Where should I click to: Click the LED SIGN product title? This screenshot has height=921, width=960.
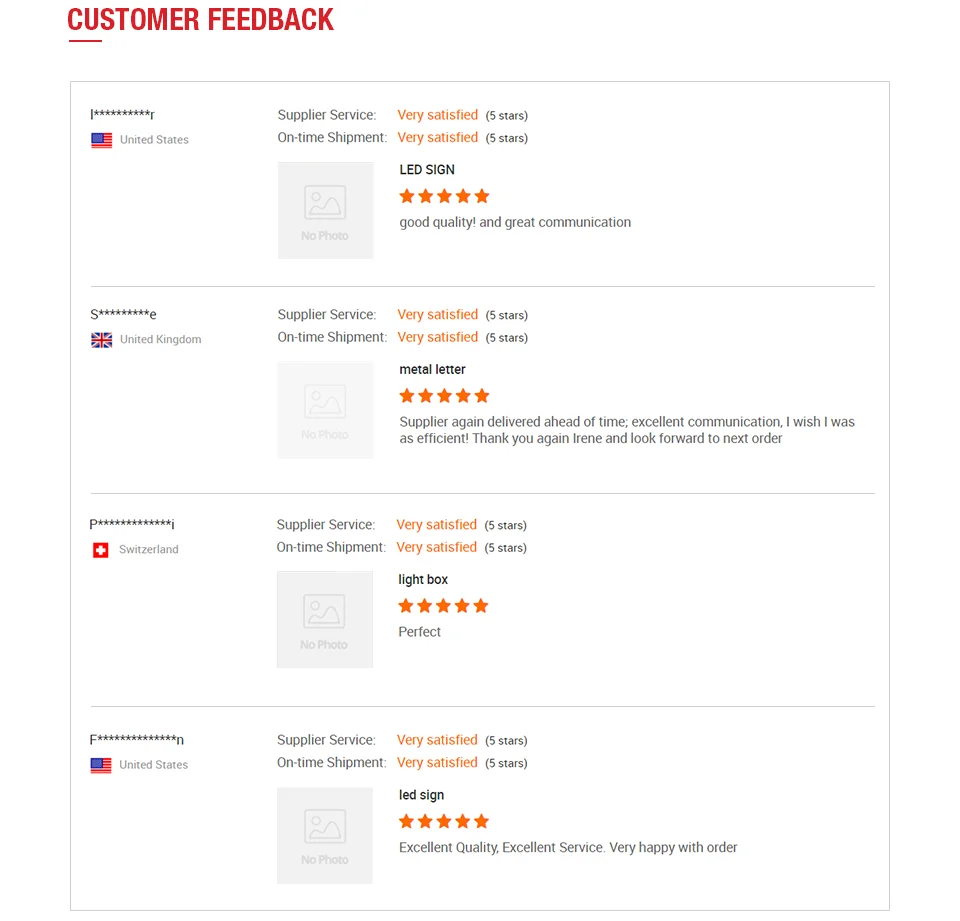(427, 170)
